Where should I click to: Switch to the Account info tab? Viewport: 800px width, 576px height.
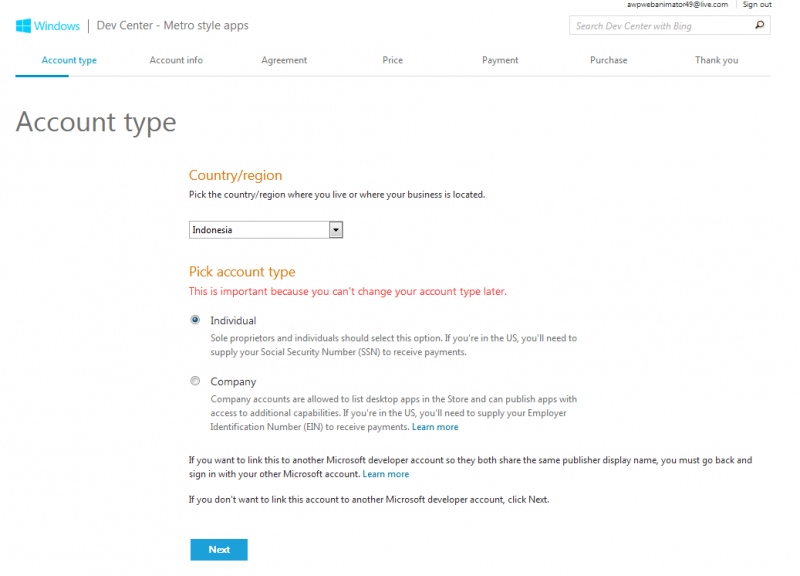point(176,60)
